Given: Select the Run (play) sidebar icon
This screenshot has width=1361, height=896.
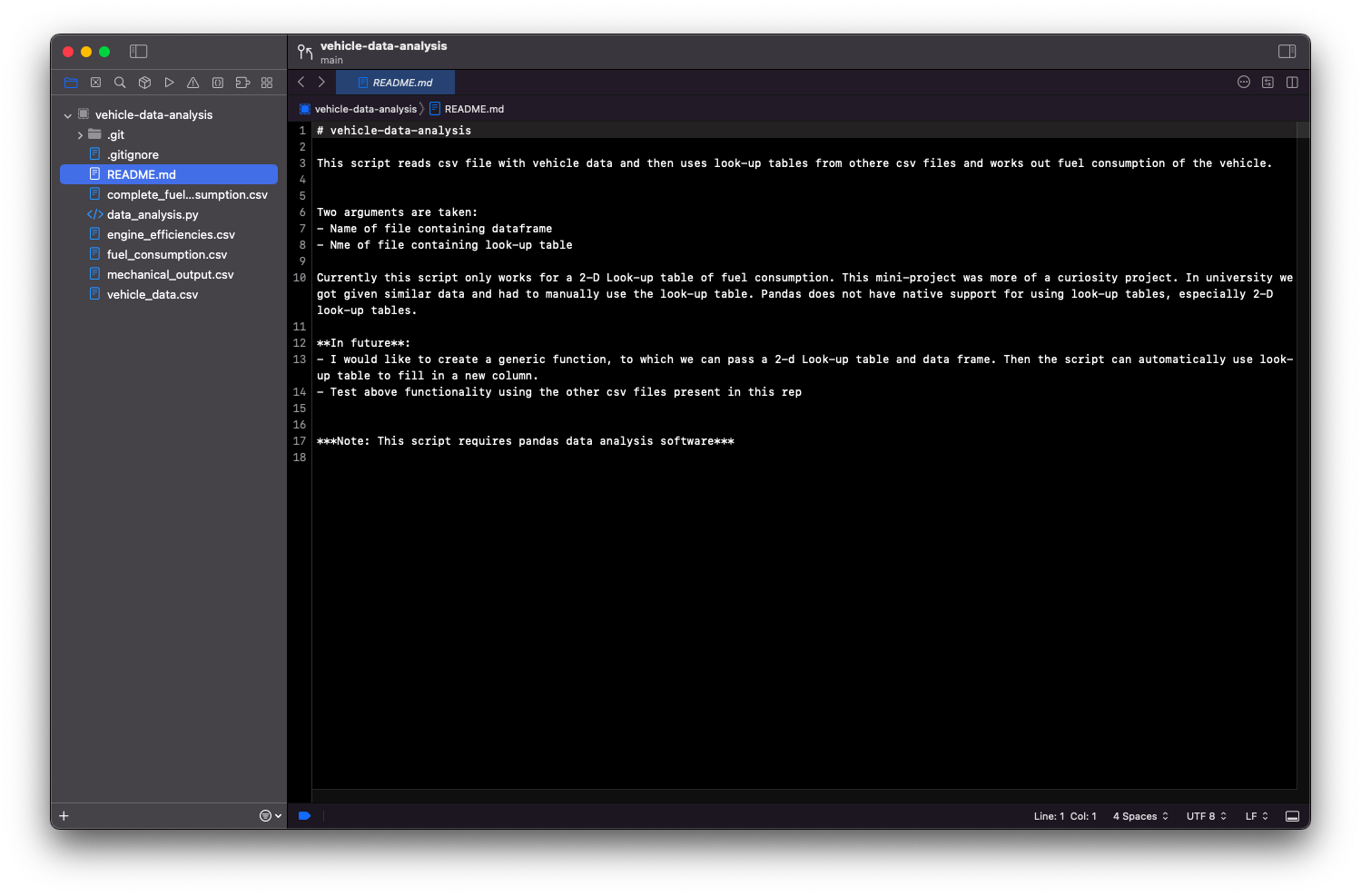Looking at the screenshot, I should click(169, 82).
